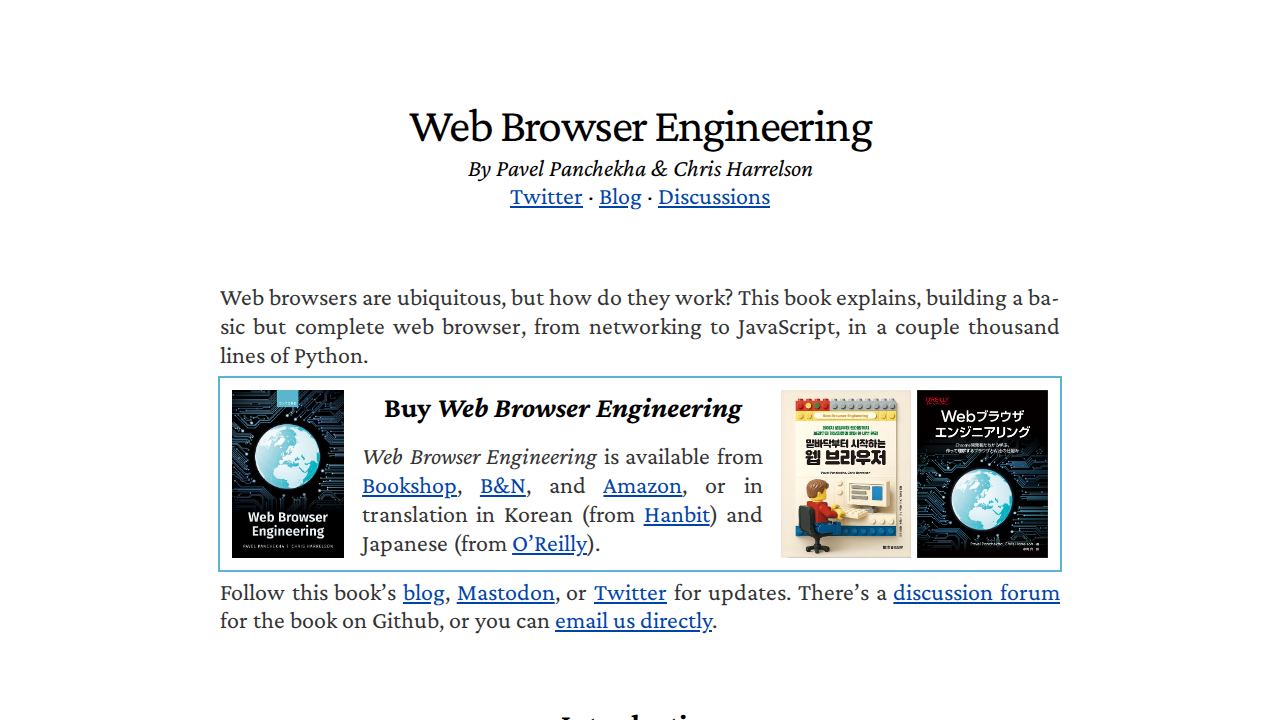Open the Twitter link under authors
The height and width of the screenshot is (720, 1280).
coord(546,197)
